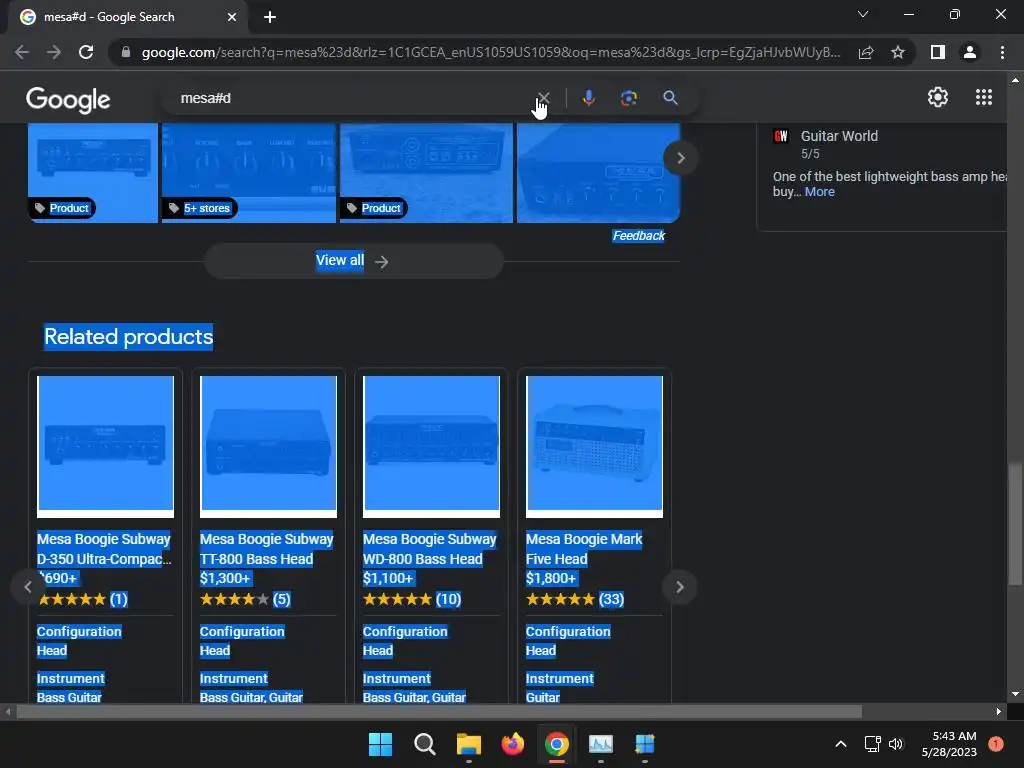Image resolution: width=1024 pixels, height=768 pixels.
Task: Open Windows taskbar search
Action: click(424, 744)
